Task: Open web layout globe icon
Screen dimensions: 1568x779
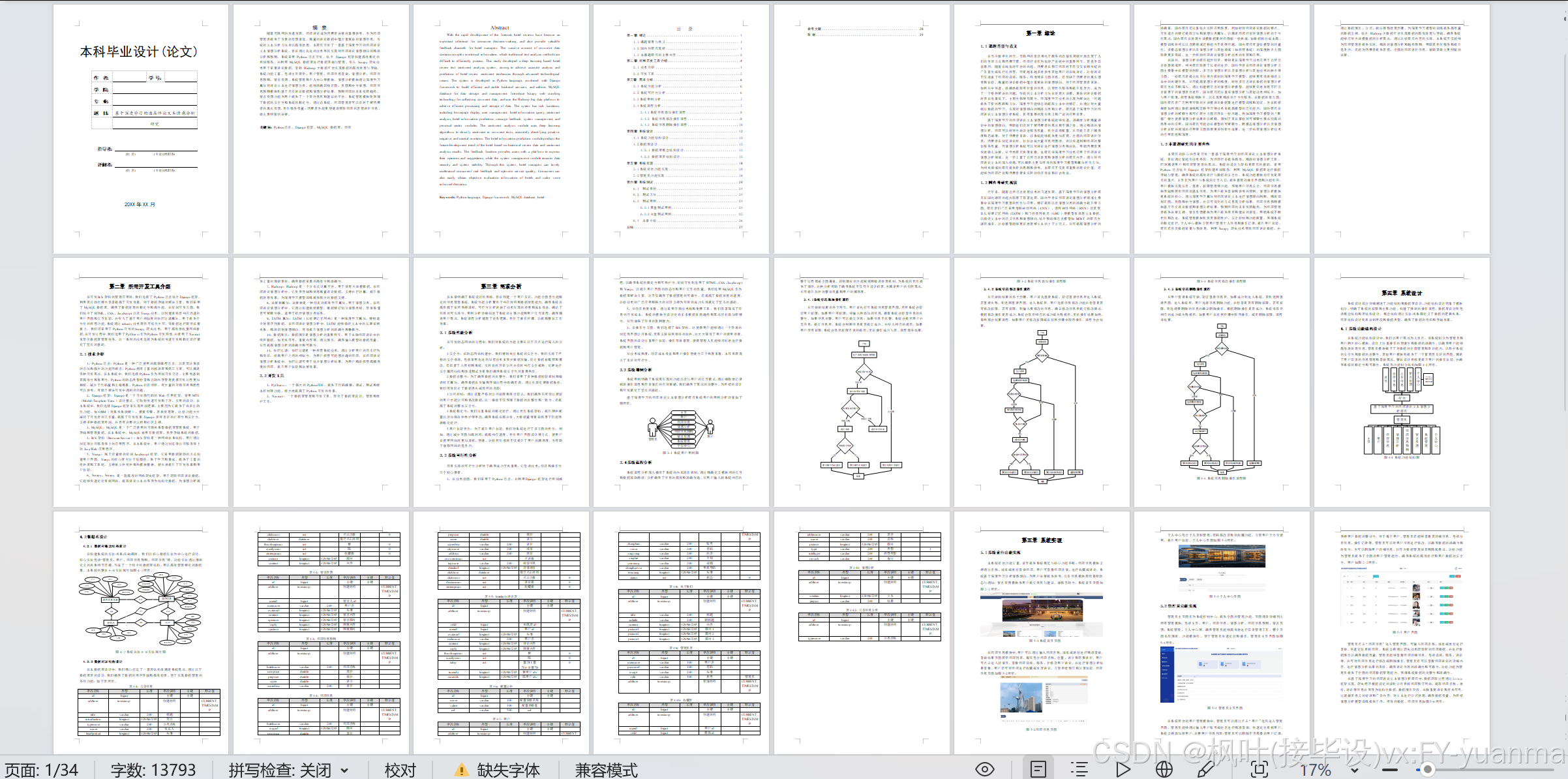Action: point(1164,769)
